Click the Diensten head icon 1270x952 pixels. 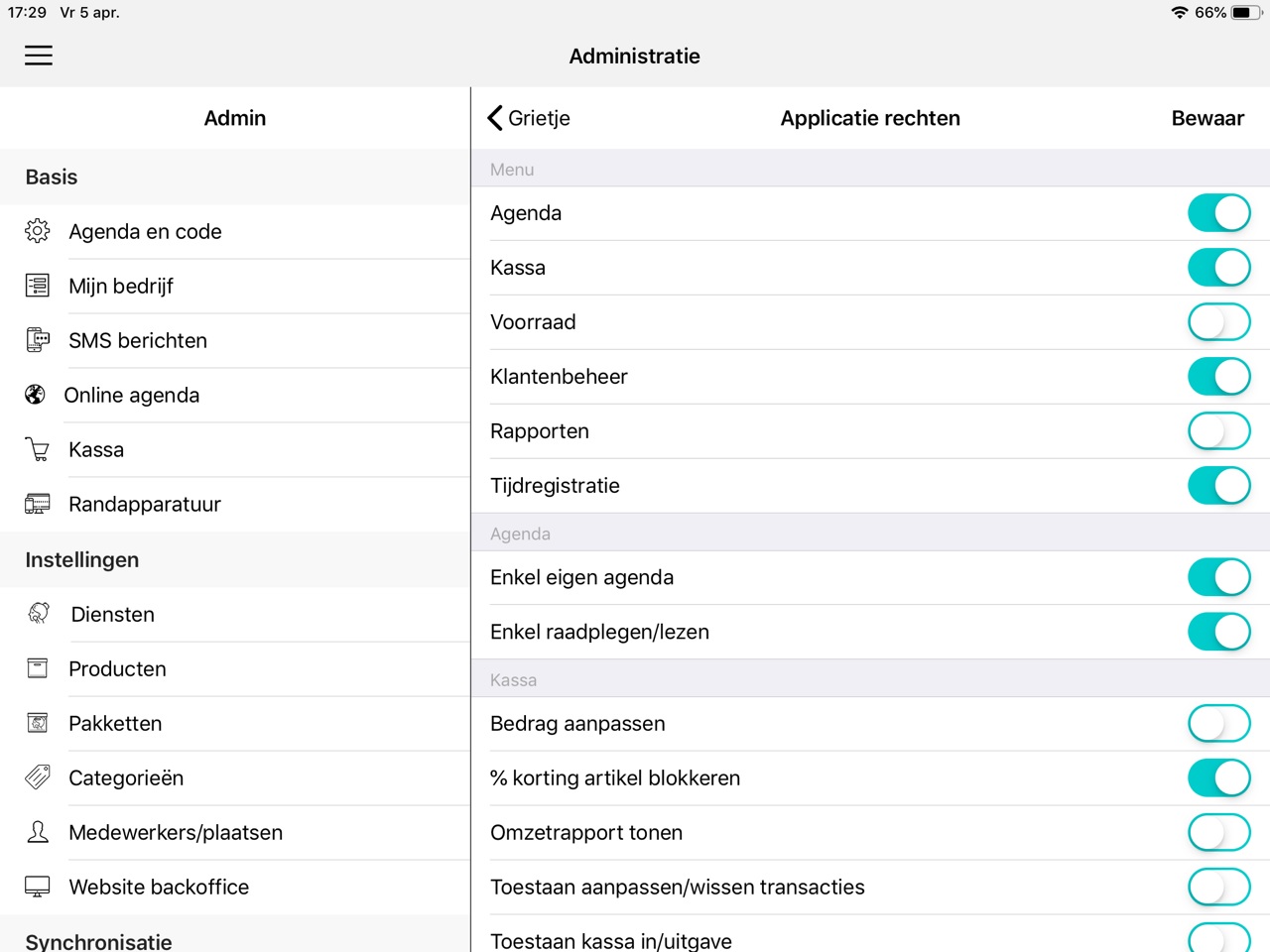(x=39, y=614)
